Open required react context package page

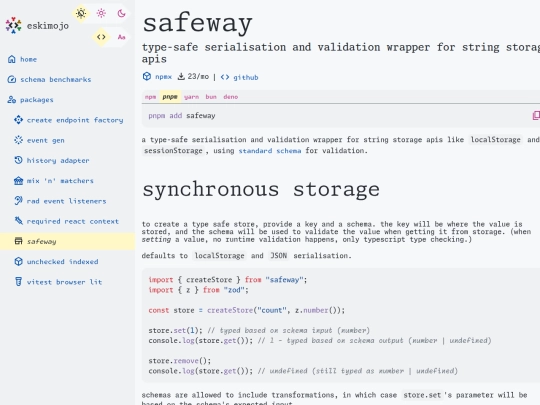[73, 221]
